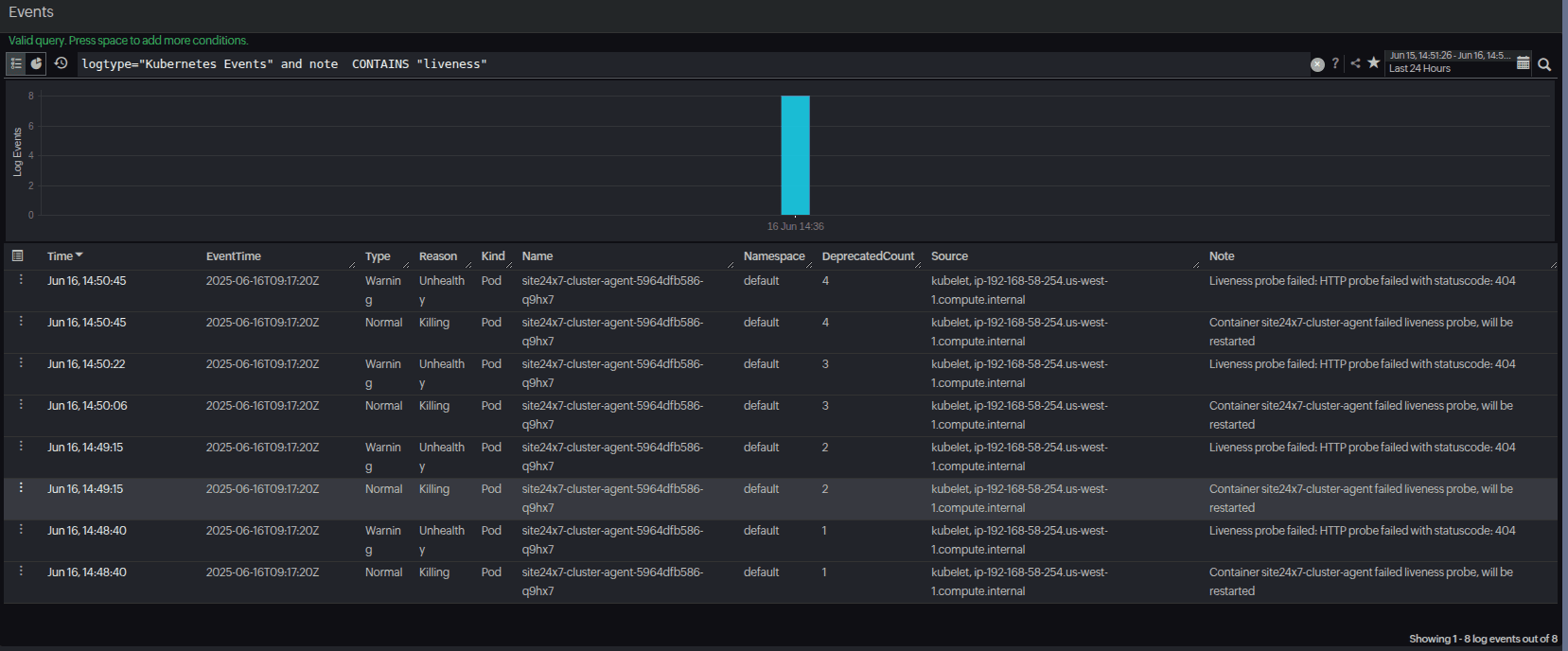1568x651 pixels.
Task: Open row menu for 14:49:15 Killing event
Action: 21,488
